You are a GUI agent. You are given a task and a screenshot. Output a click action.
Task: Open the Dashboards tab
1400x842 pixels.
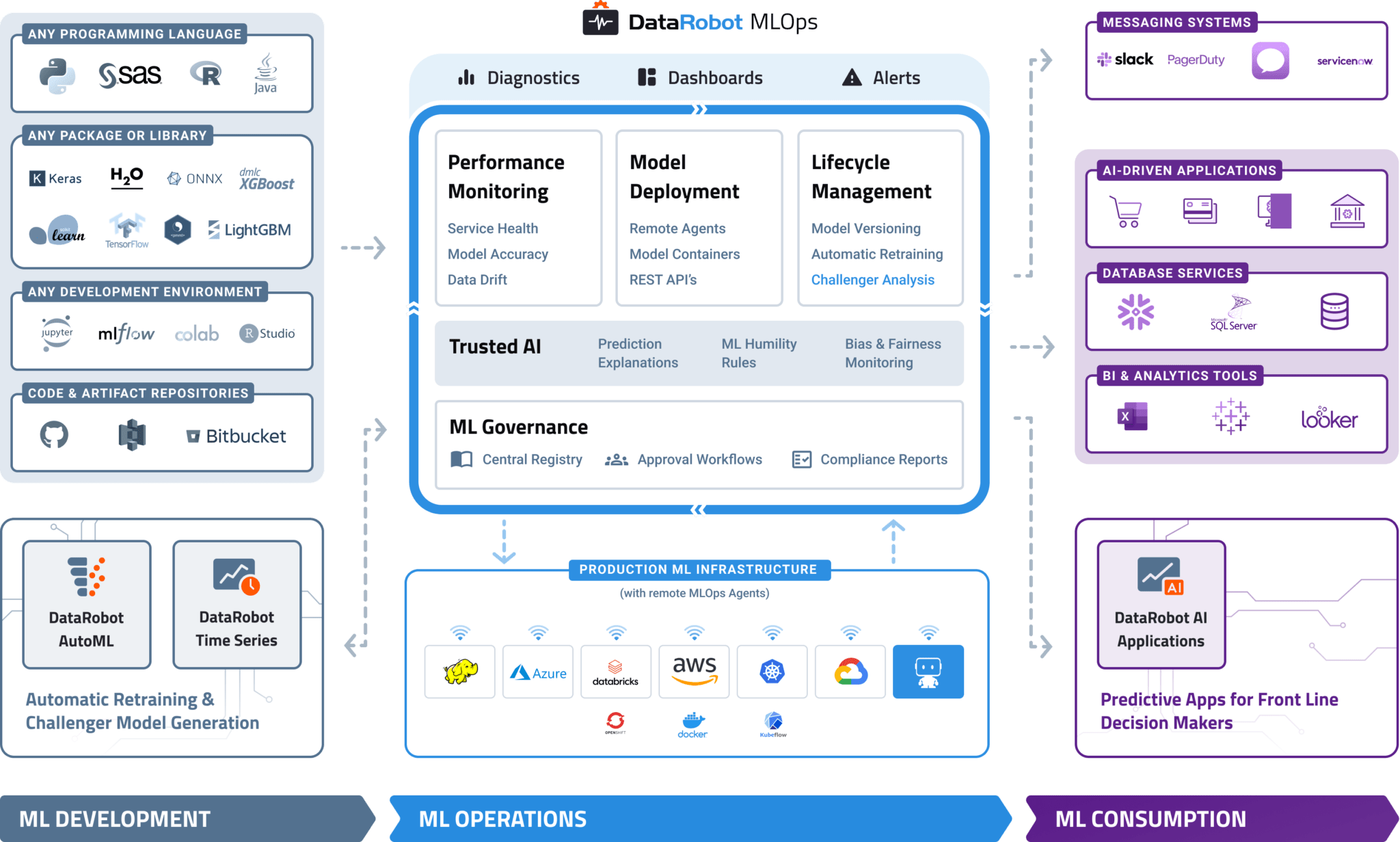point(700,77)
